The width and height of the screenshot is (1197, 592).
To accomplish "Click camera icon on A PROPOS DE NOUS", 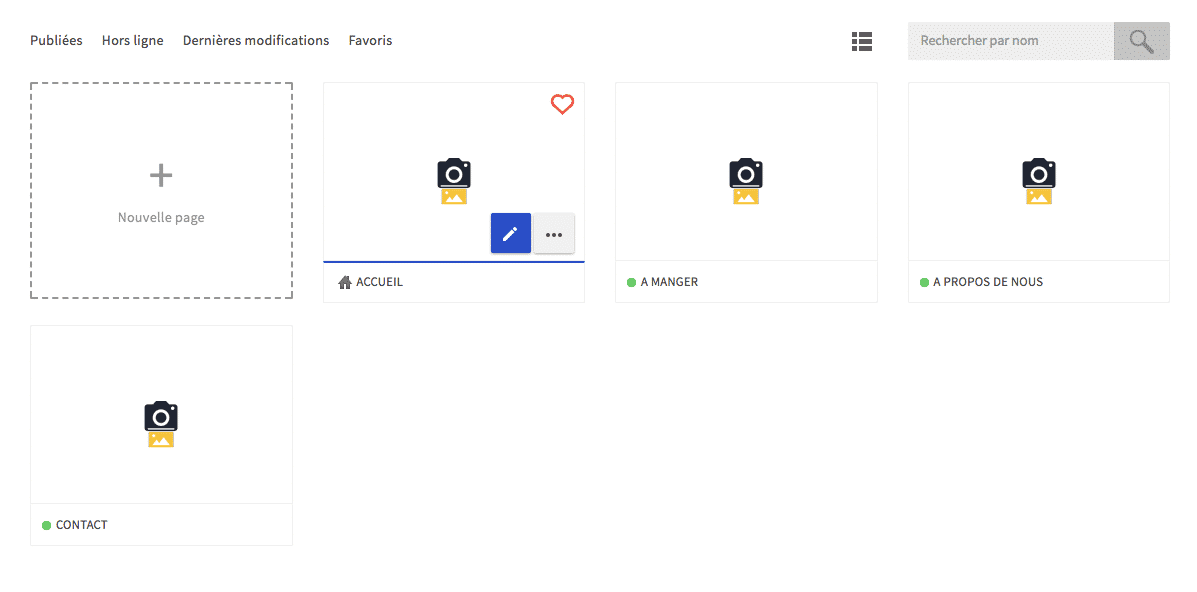I will point(1038,173).
